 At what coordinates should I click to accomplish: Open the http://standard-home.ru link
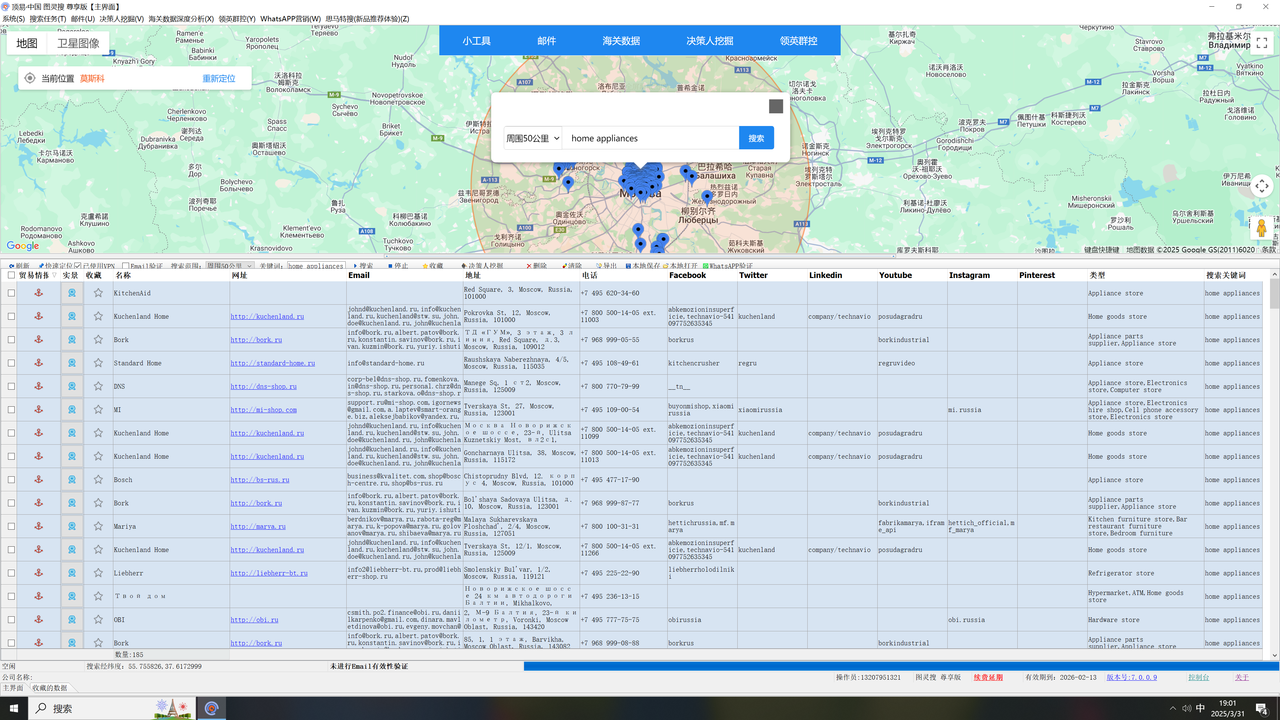tap(272, 363)
